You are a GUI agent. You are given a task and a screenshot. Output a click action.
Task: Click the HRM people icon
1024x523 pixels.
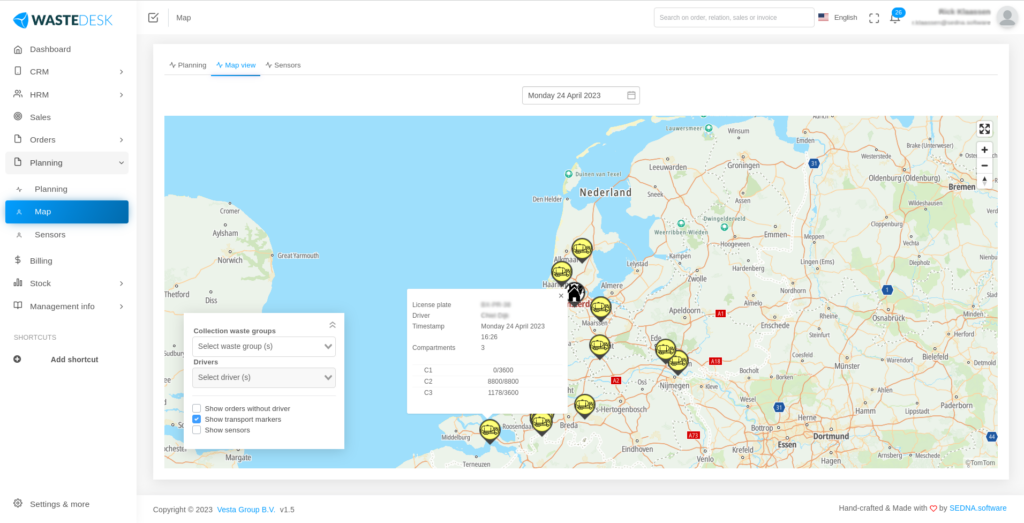pos(18,94)
